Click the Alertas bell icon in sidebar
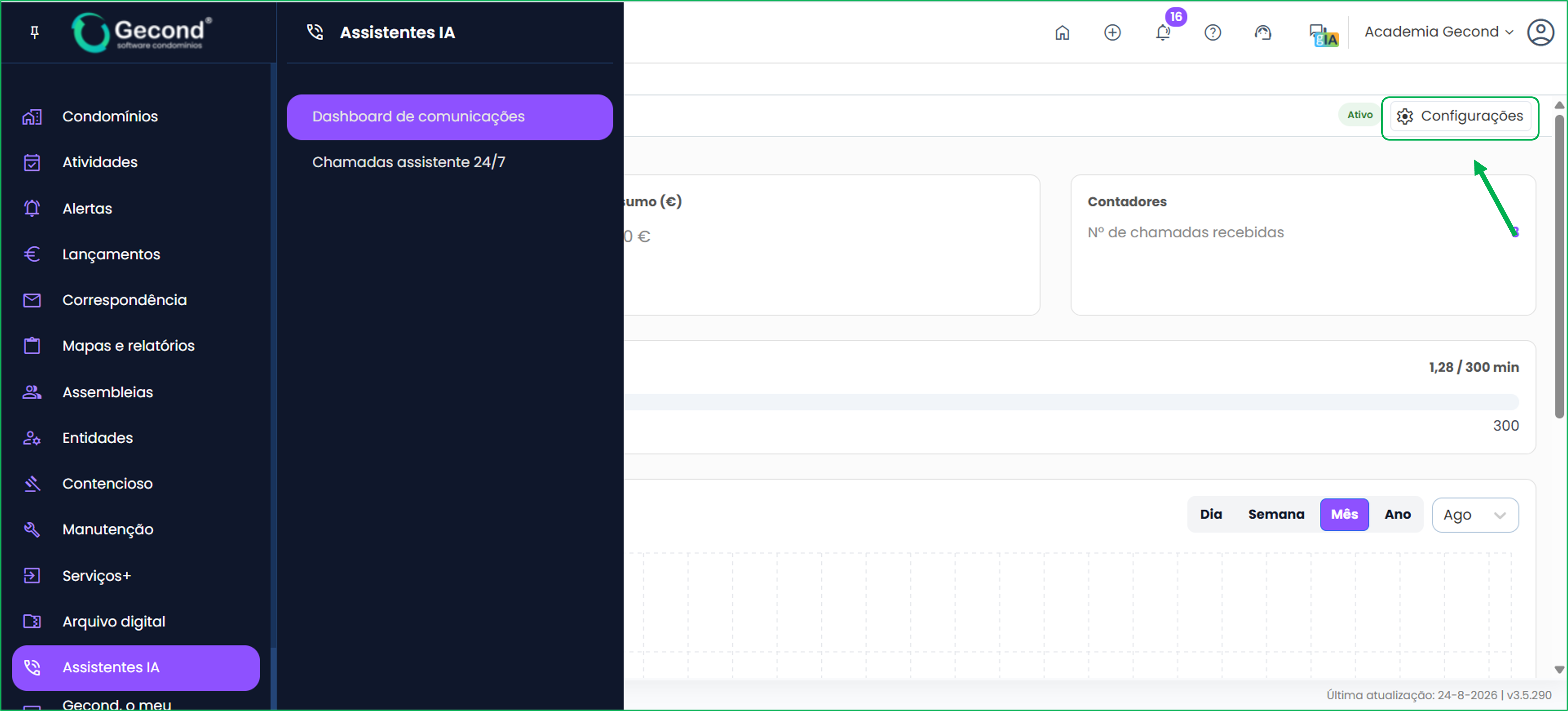 pyautogui.click(x=32, y=208)
